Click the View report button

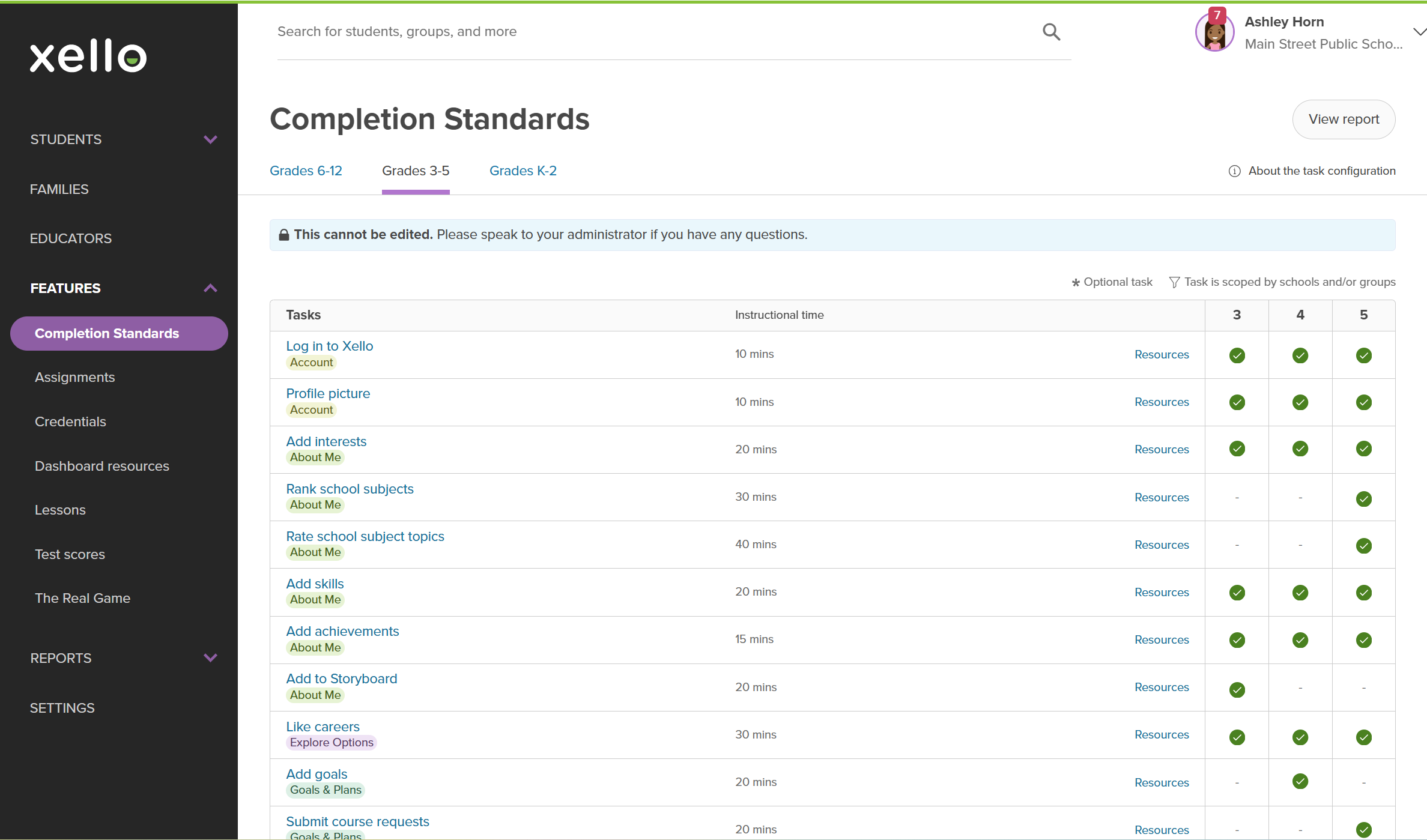coord(1344,119)
